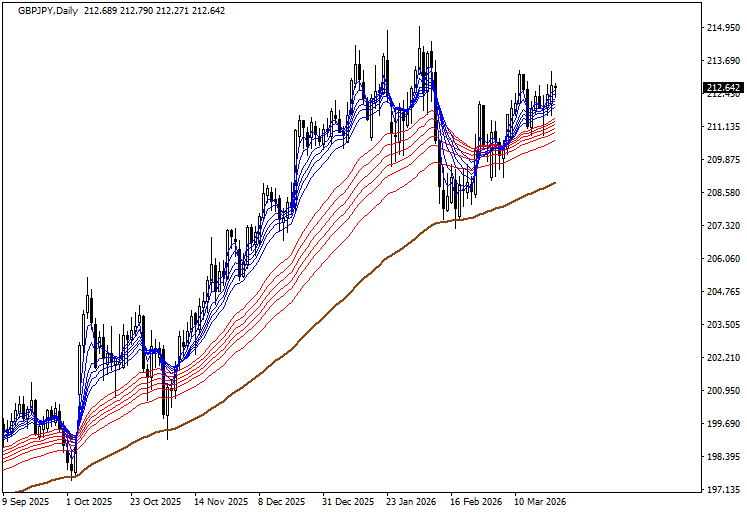Click the GBPJPY,Daily chart title
This screenshot has width=747, height=513.
(x=50, y=10)
